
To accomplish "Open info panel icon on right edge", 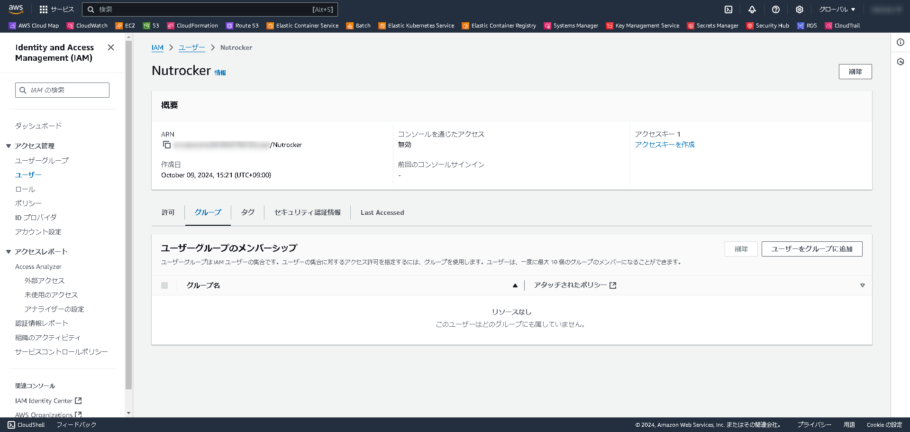I will click(x=900, y=42).
